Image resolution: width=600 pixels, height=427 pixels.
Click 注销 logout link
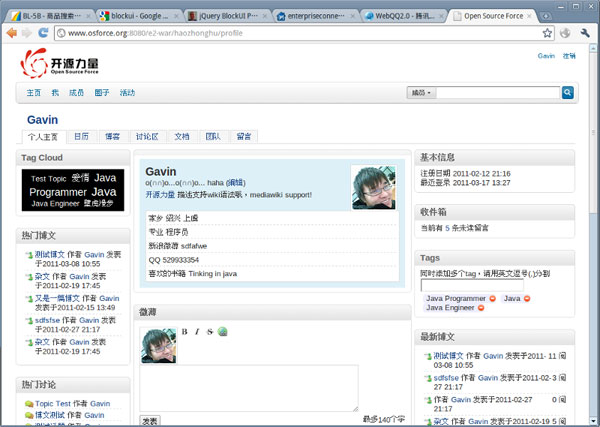click(569, 56)
